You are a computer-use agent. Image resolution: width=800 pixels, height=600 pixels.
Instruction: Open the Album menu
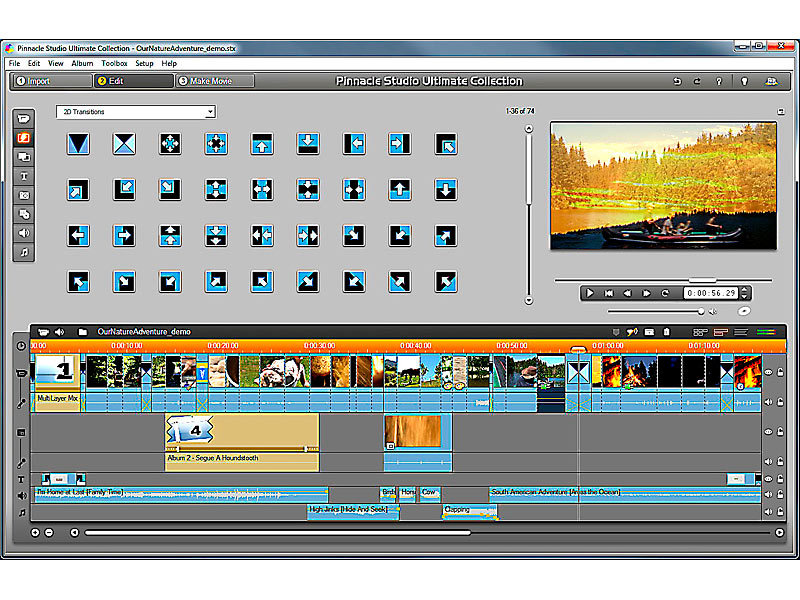click(x=82, y=63)
